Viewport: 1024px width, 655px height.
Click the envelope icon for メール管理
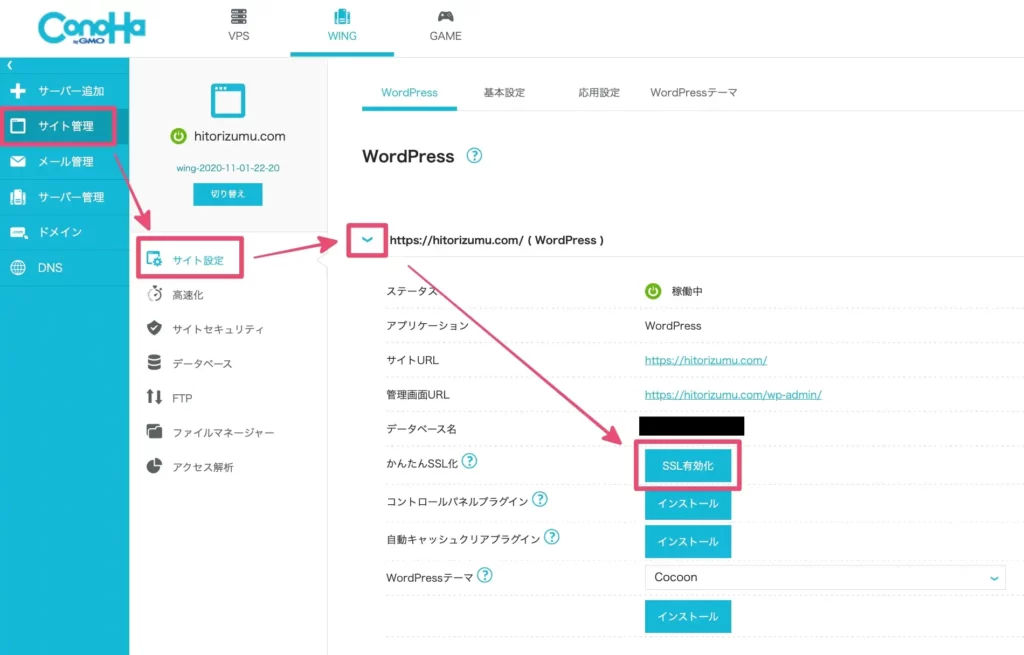point(18,161)
